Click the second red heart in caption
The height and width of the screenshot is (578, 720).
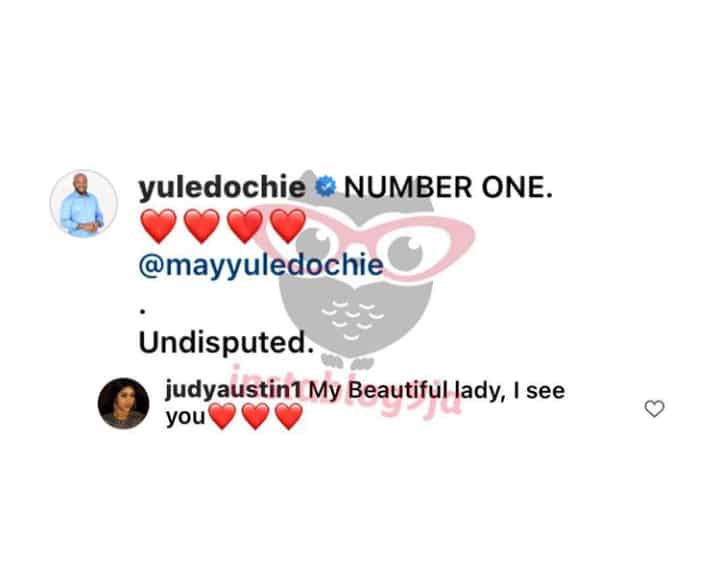tap(202, 225)
